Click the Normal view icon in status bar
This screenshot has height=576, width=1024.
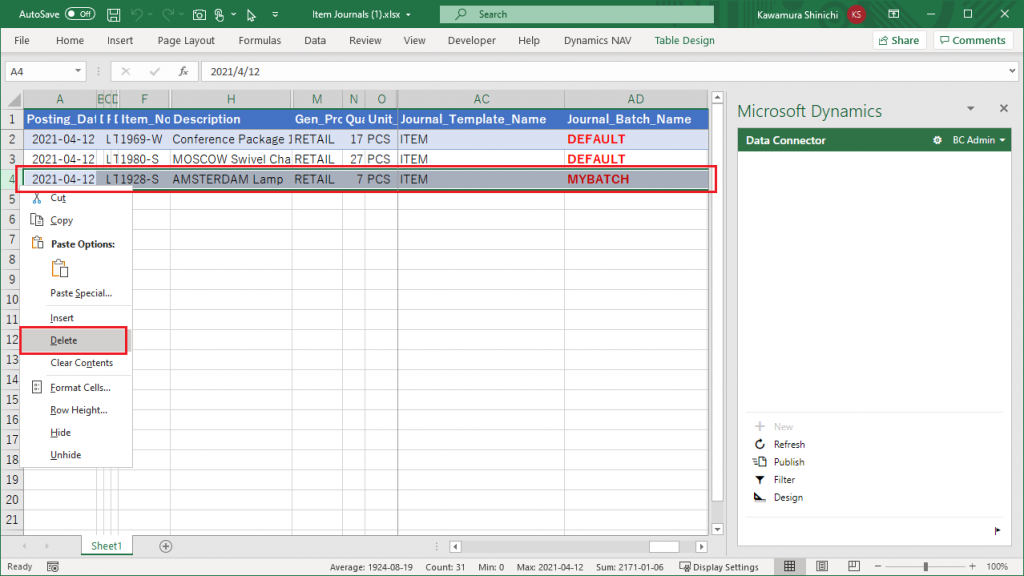point(790,566)
